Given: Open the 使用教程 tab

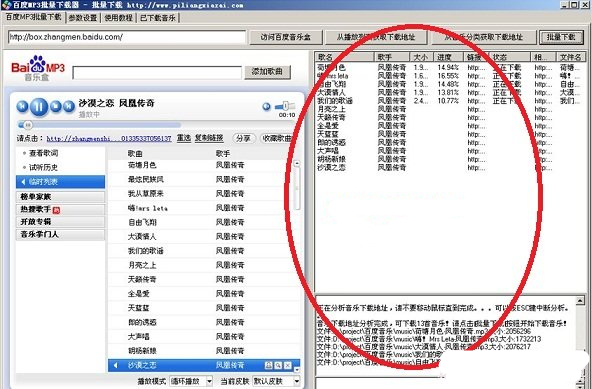Looking at the screenshot, I should [118, 18].
